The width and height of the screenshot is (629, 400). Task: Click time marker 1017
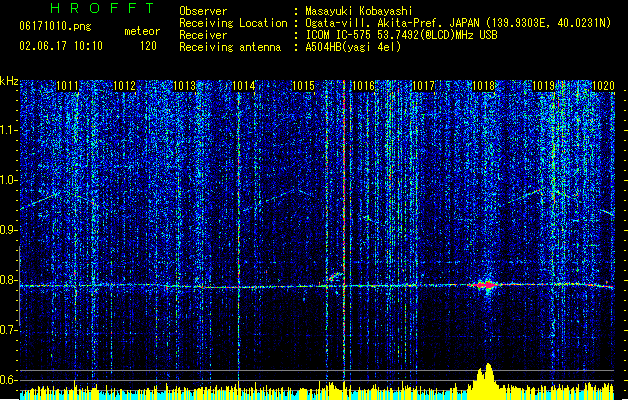(424, 86)
